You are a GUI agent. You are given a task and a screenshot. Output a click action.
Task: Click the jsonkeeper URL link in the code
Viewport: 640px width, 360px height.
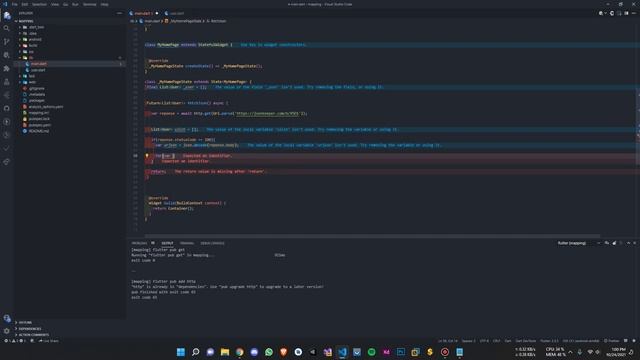[268, 113]
